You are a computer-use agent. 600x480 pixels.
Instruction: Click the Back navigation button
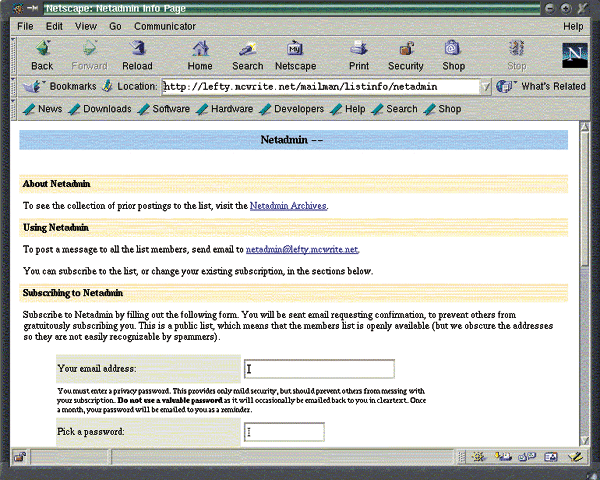42,55
